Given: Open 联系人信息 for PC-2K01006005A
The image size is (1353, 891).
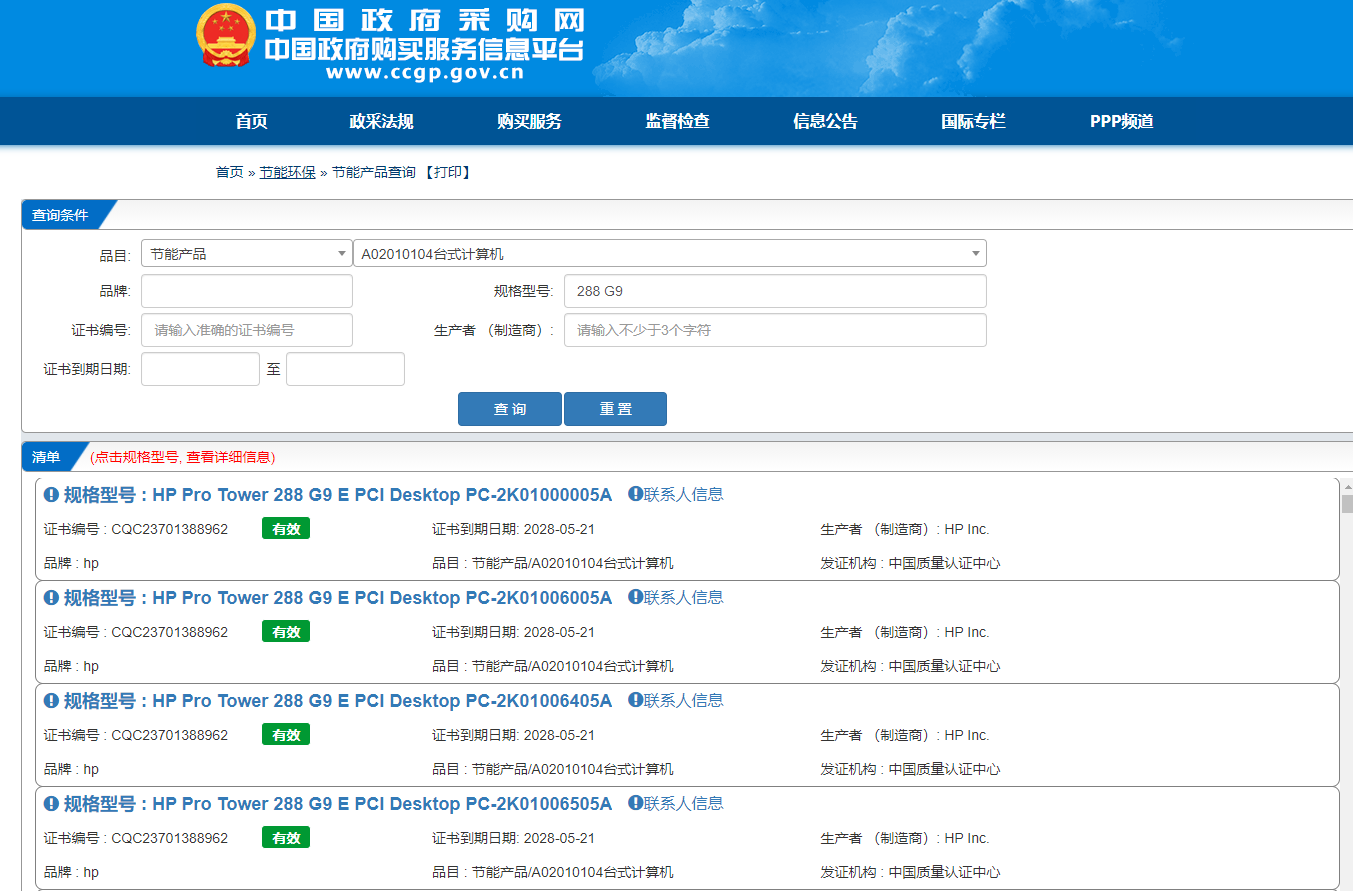Looking at the screenshot, I should tap(683, 597).
